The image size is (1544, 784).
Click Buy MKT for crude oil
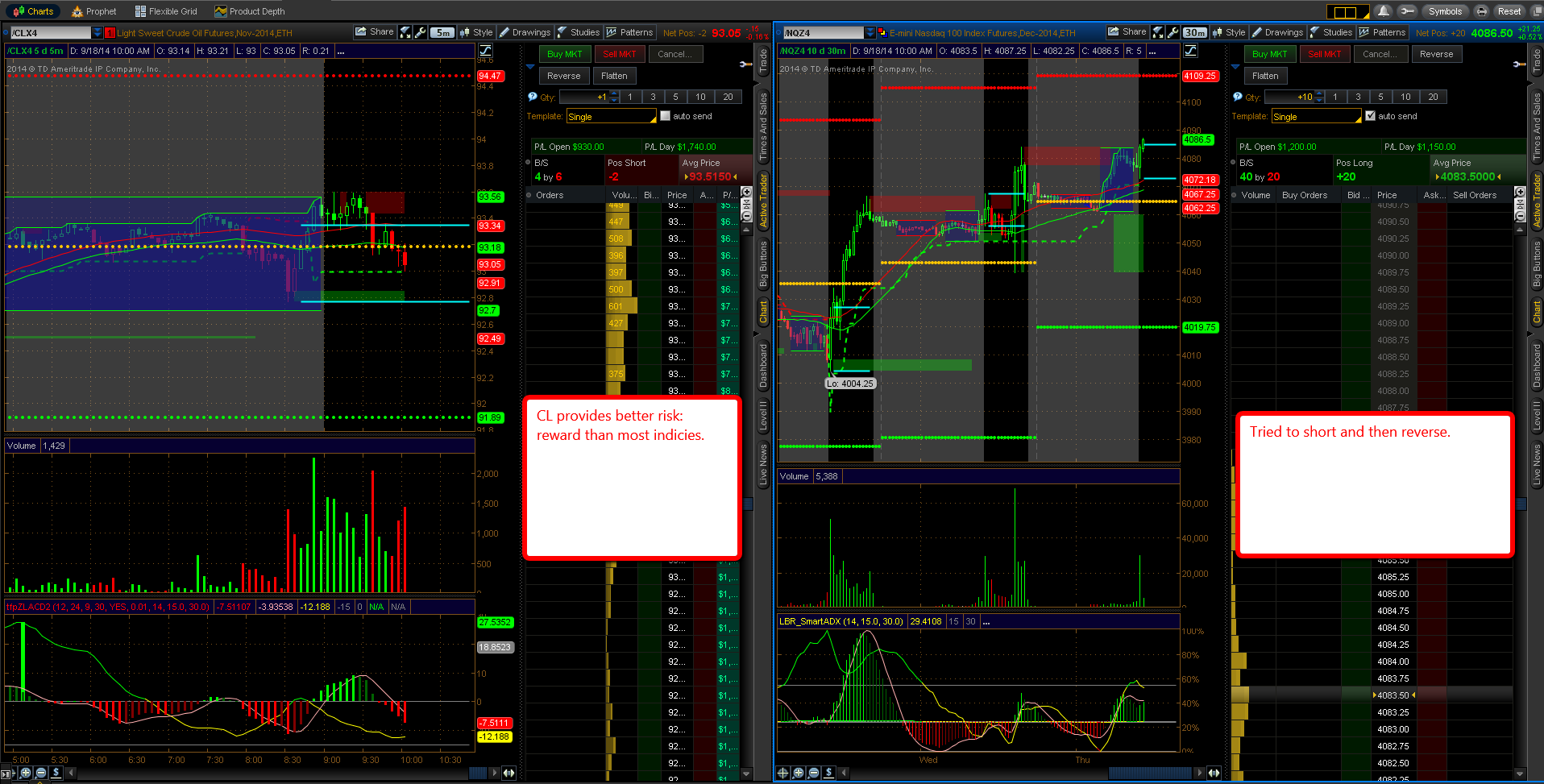(x=564, y=54)
